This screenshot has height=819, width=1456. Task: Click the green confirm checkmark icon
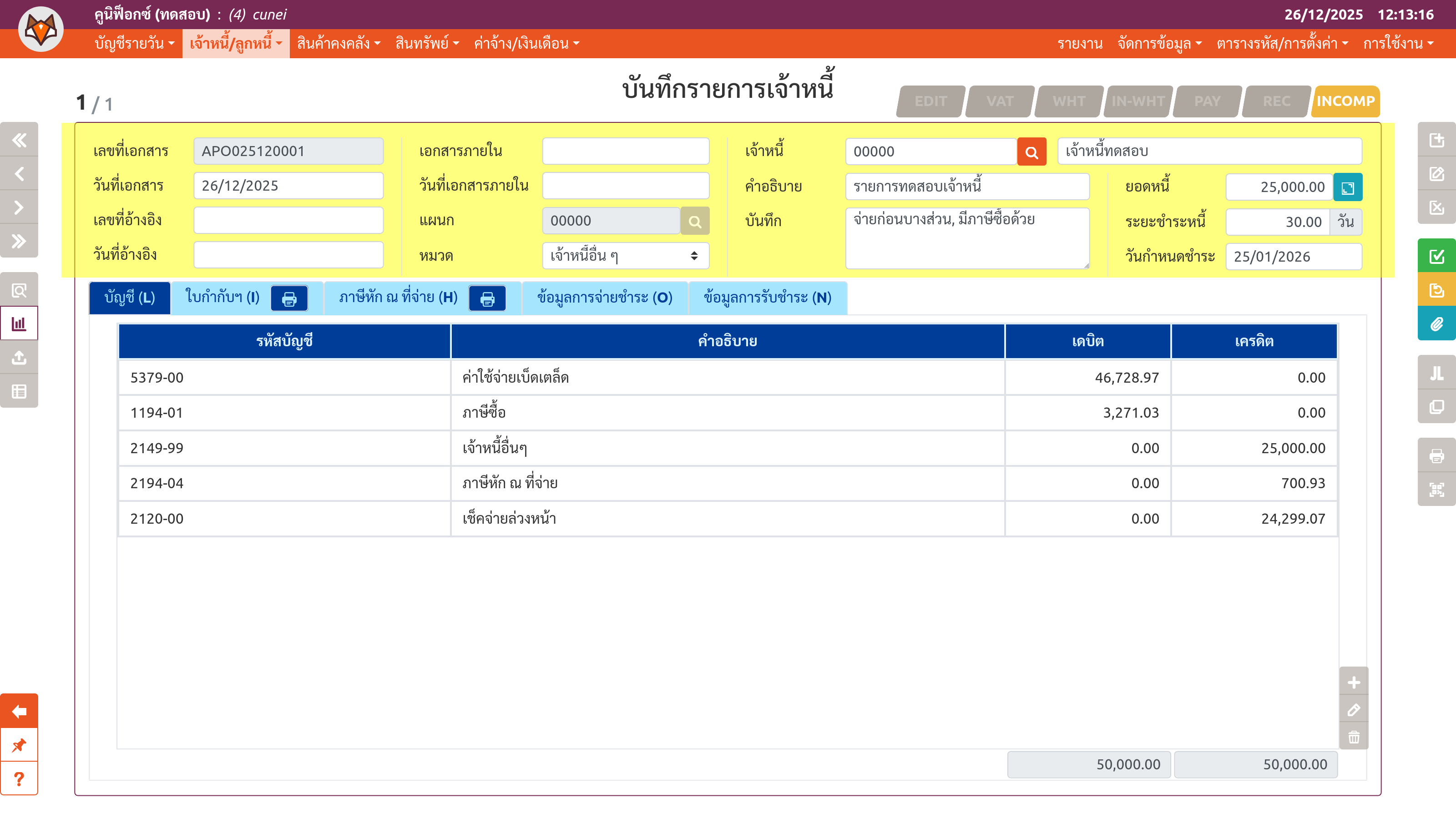tap(1436, 256)
